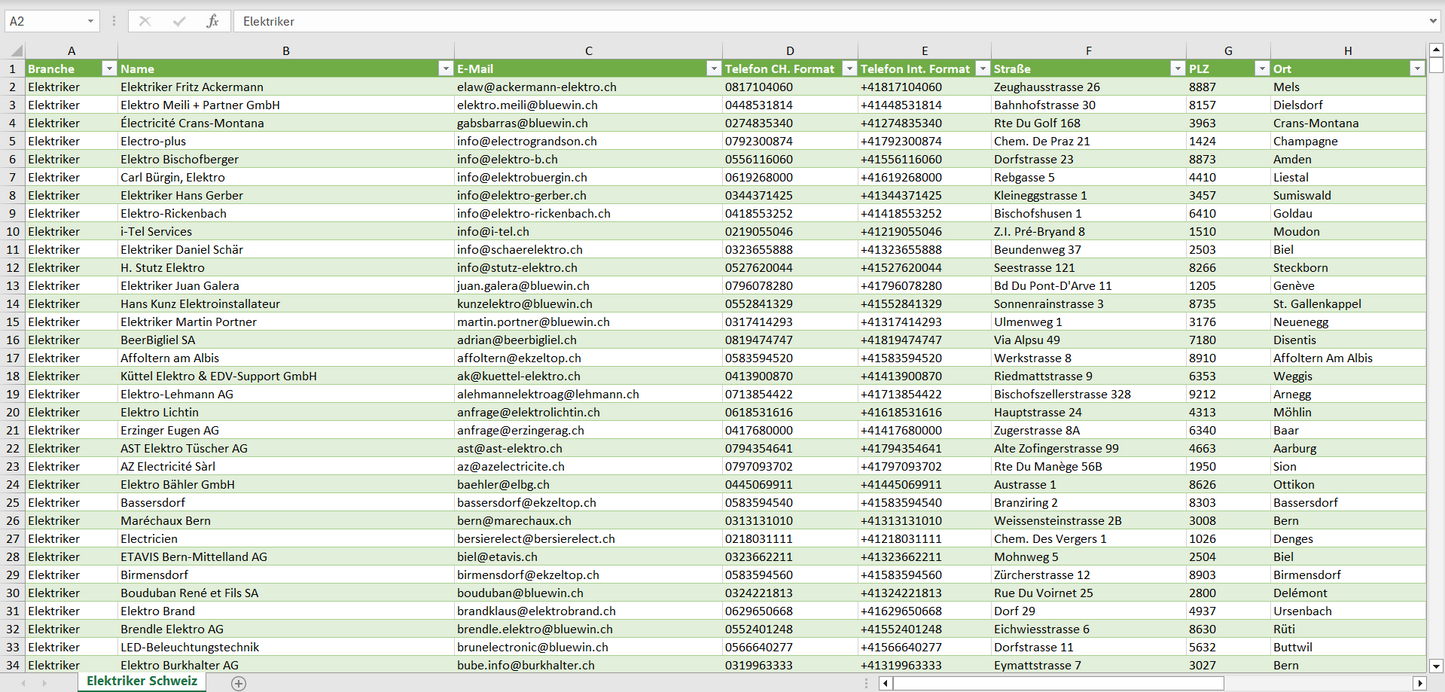Add a new sheet with plus button
Image resolution: width=1445 pixels, height=692 pixels.
238,683
